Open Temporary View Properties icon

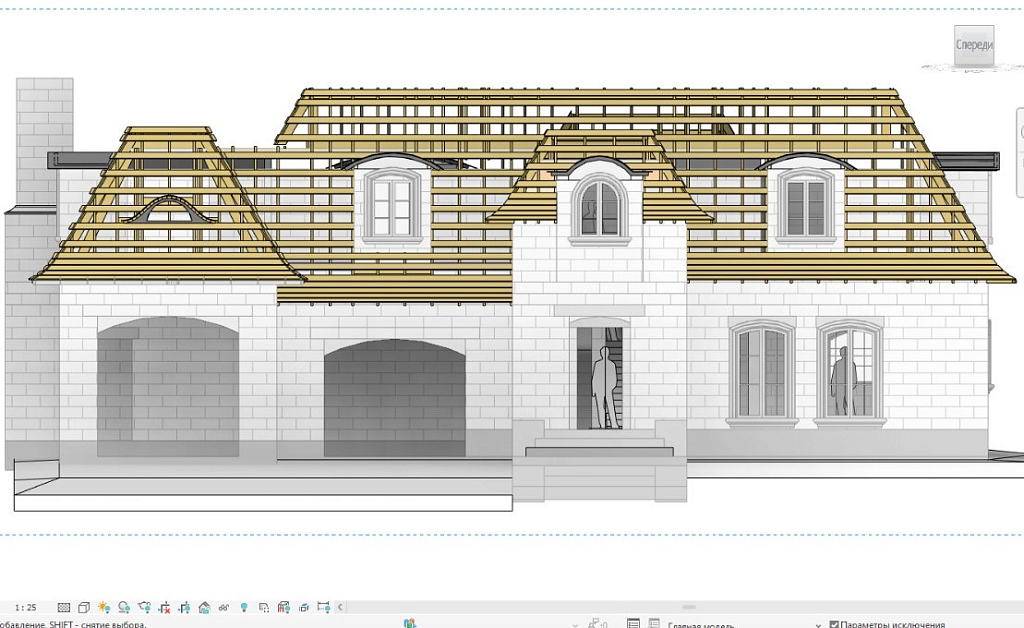(x=264, y=608)
